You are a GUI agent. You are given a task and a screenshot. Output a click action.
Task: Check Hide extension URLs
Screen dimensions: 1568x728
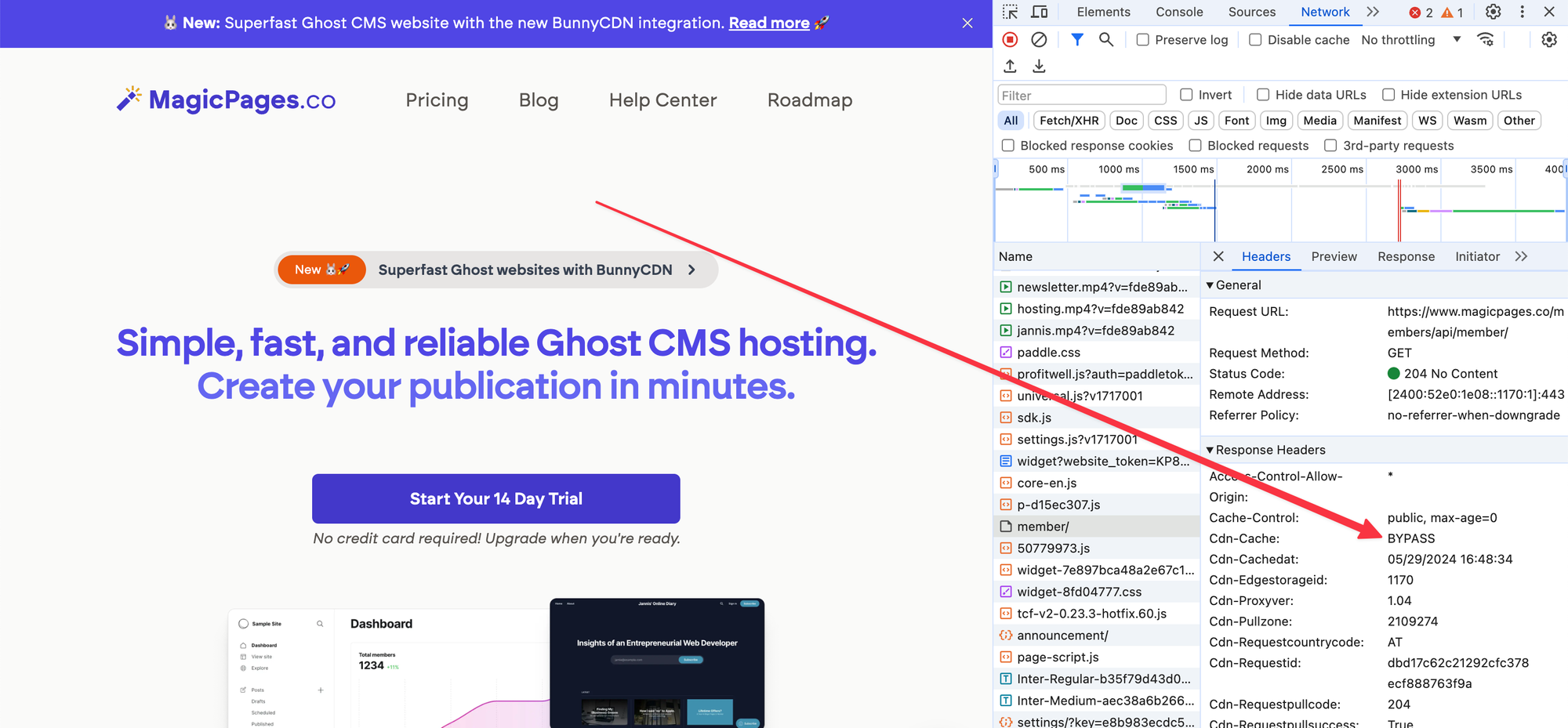[1388, 95]
